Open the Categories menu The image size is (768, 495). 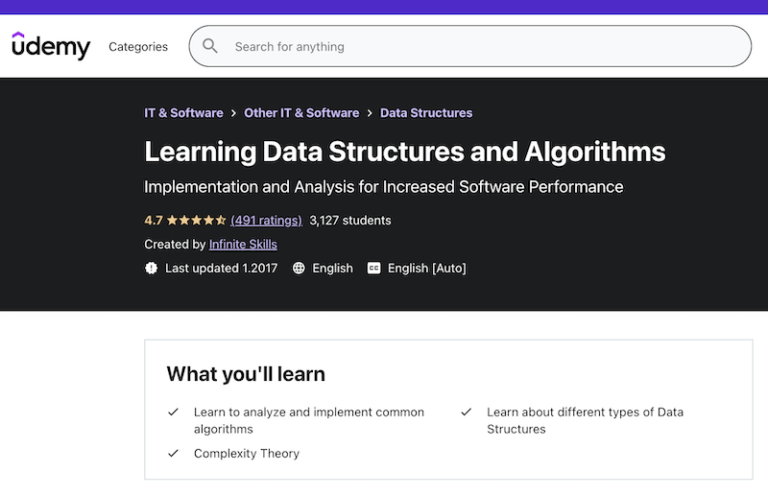pyautogui.click(x=138, y=47)
